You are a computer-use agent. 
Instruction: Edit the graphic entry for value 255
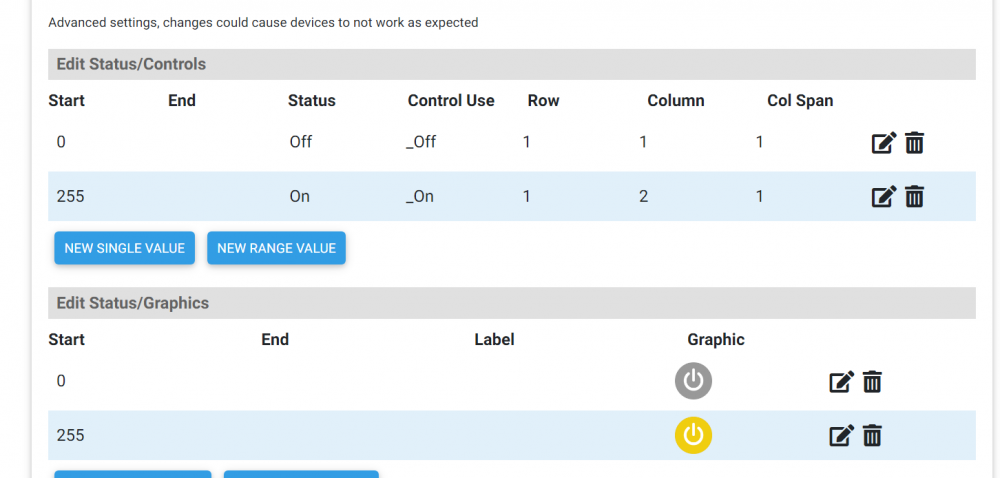[x=841, y=436]
